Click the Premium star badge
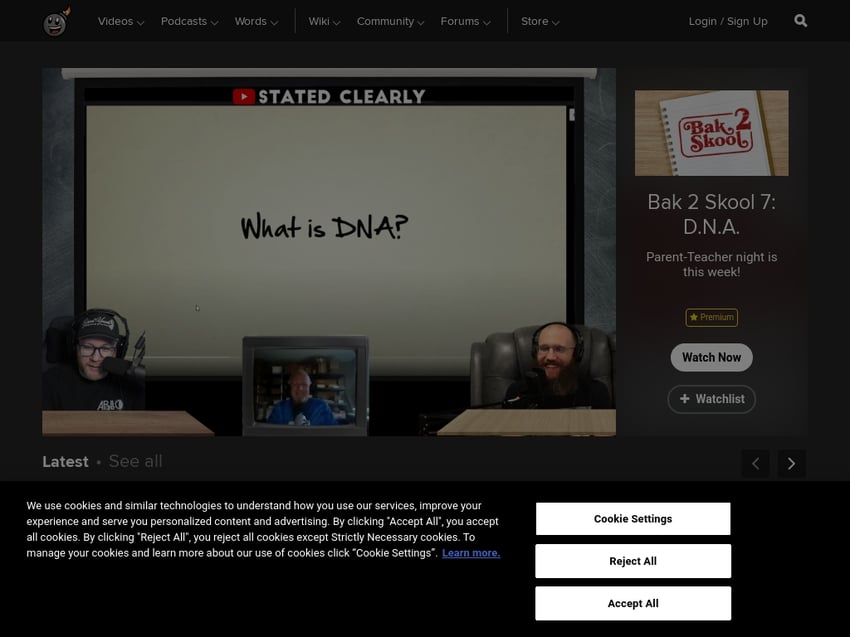The image size is (850, 637). (x=711, y=317)
